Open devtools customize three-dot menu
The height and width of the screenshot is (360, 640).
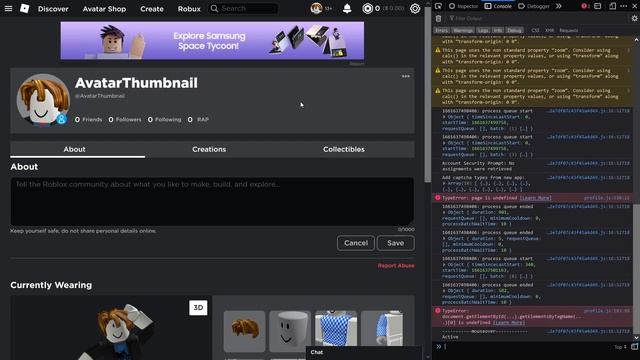tap(623, 6)
